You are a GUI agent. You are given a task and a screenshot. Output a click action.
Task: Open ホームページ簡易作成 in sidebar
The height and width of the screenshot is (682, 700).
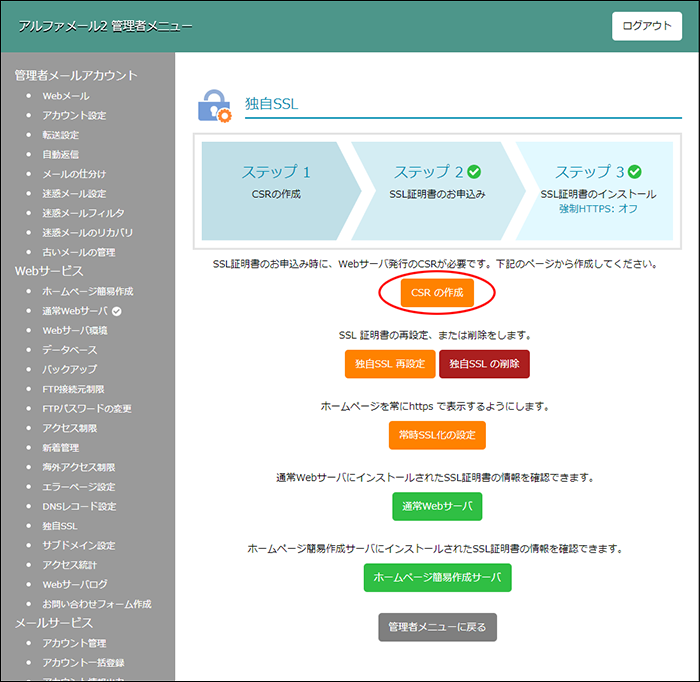click(x=88, y=291)
